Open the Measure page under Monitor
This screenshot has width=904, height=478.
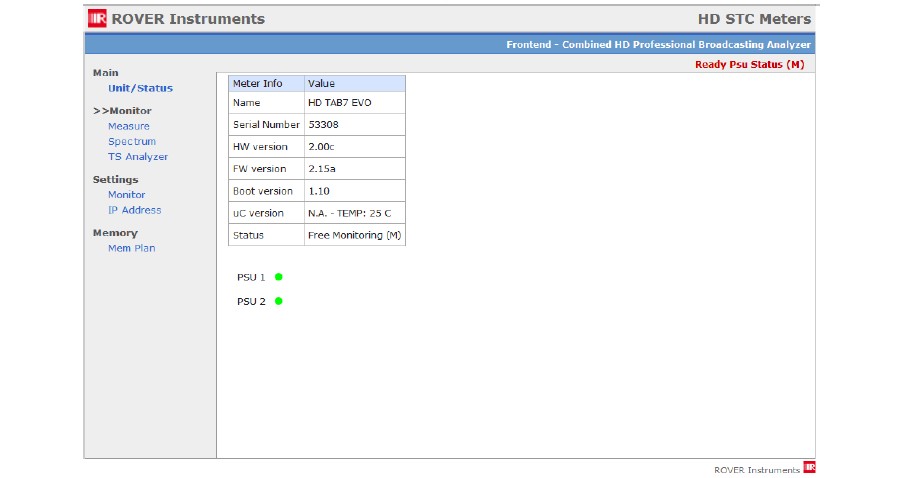coord(129,126)
